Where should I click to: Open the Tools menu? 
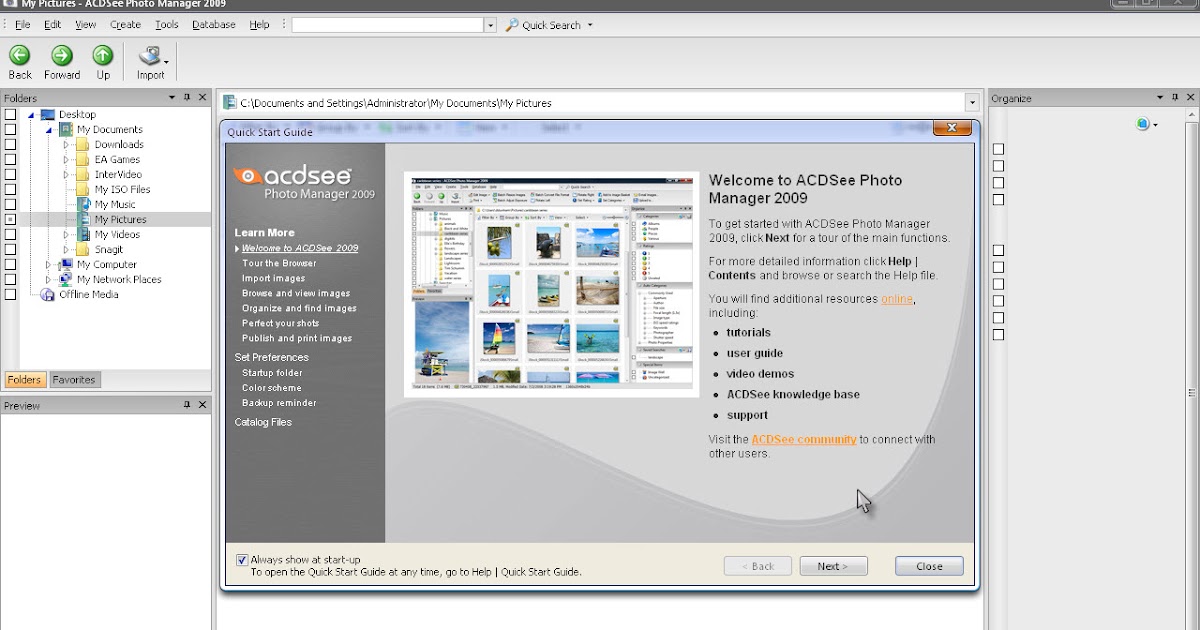pos(166,25)
